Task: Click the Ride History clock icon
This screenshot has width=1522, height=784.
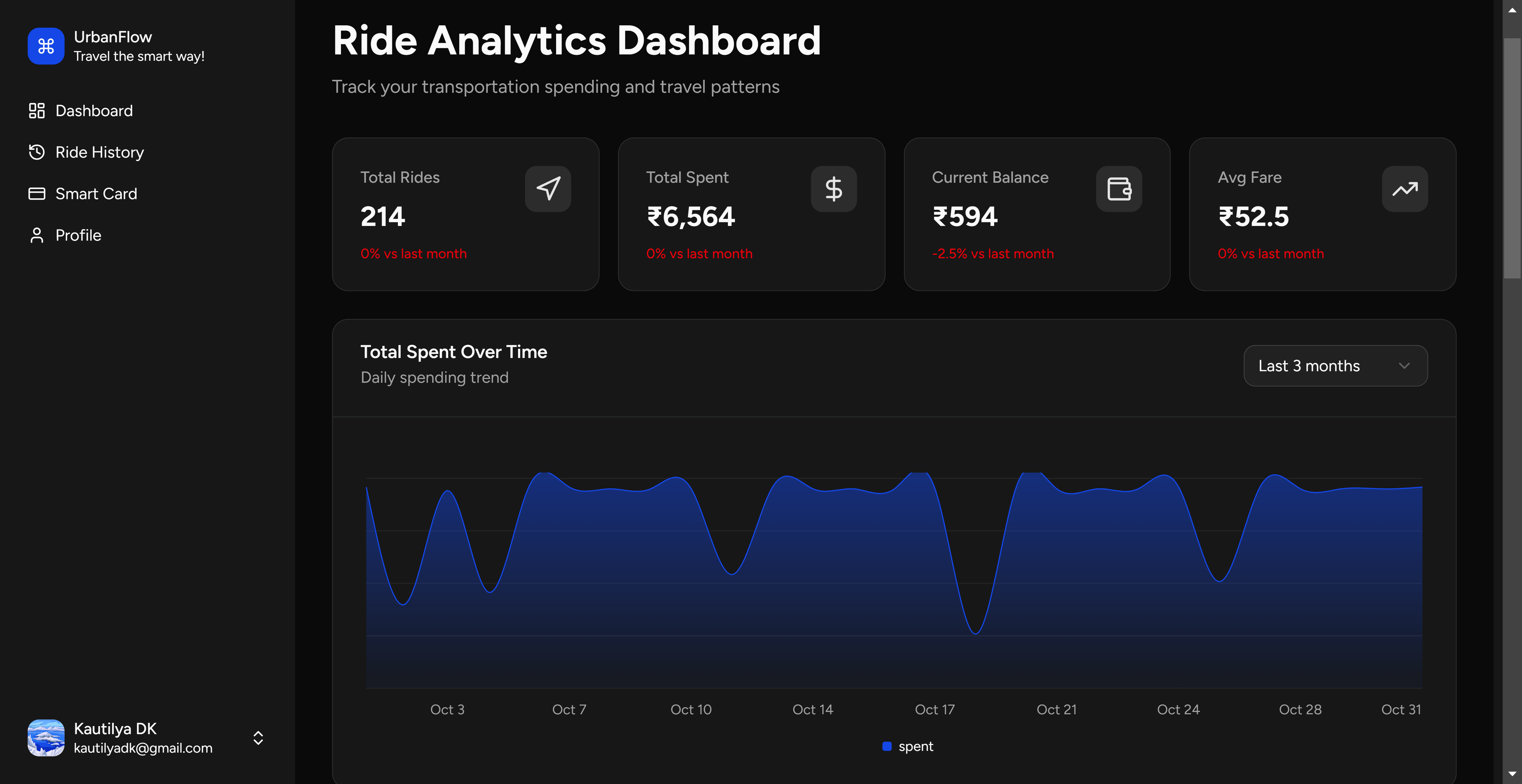Action: click(36, 152)
